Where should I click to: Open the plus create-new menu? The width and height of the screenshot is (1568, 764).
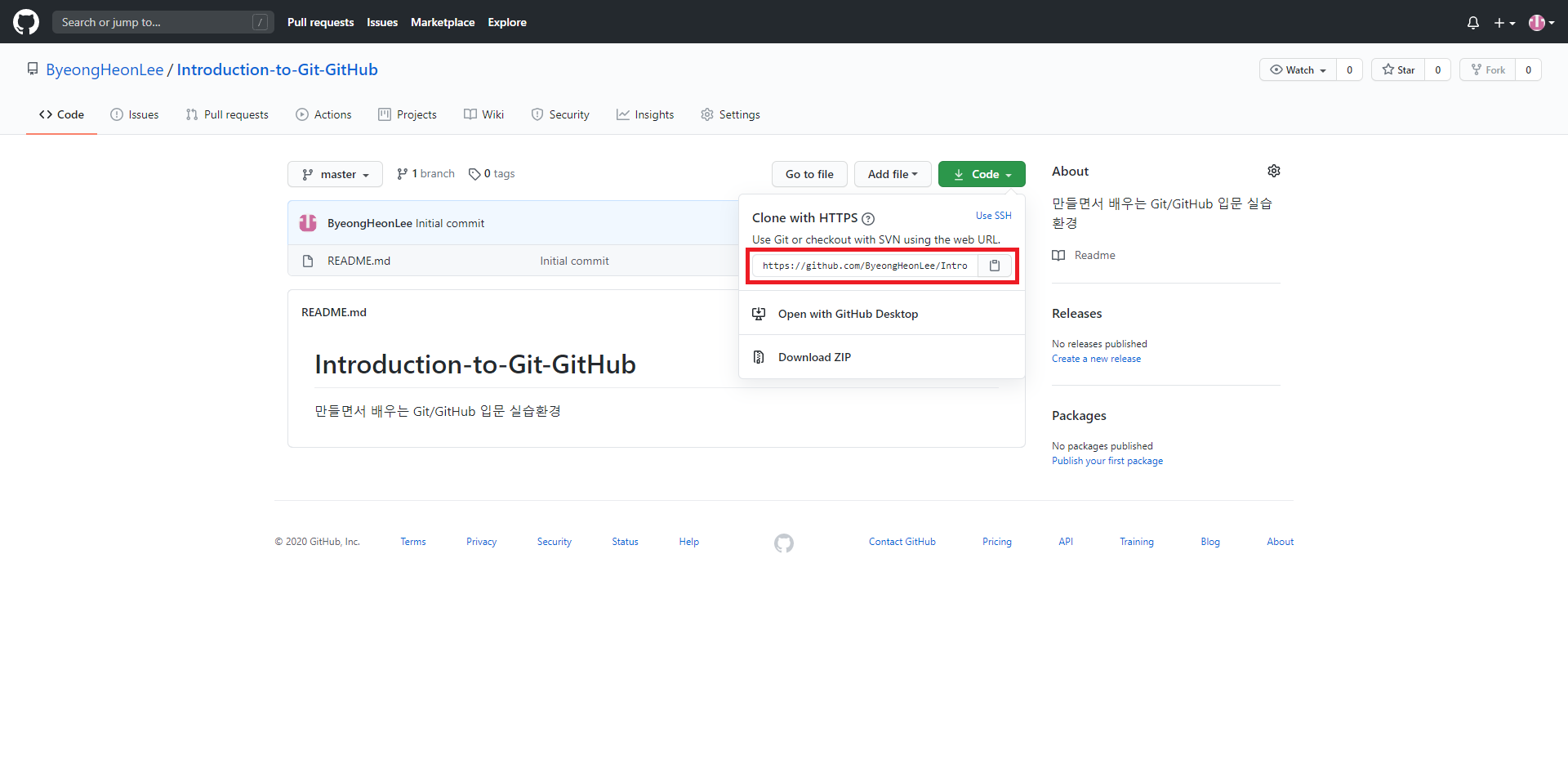coord(1504,23)
